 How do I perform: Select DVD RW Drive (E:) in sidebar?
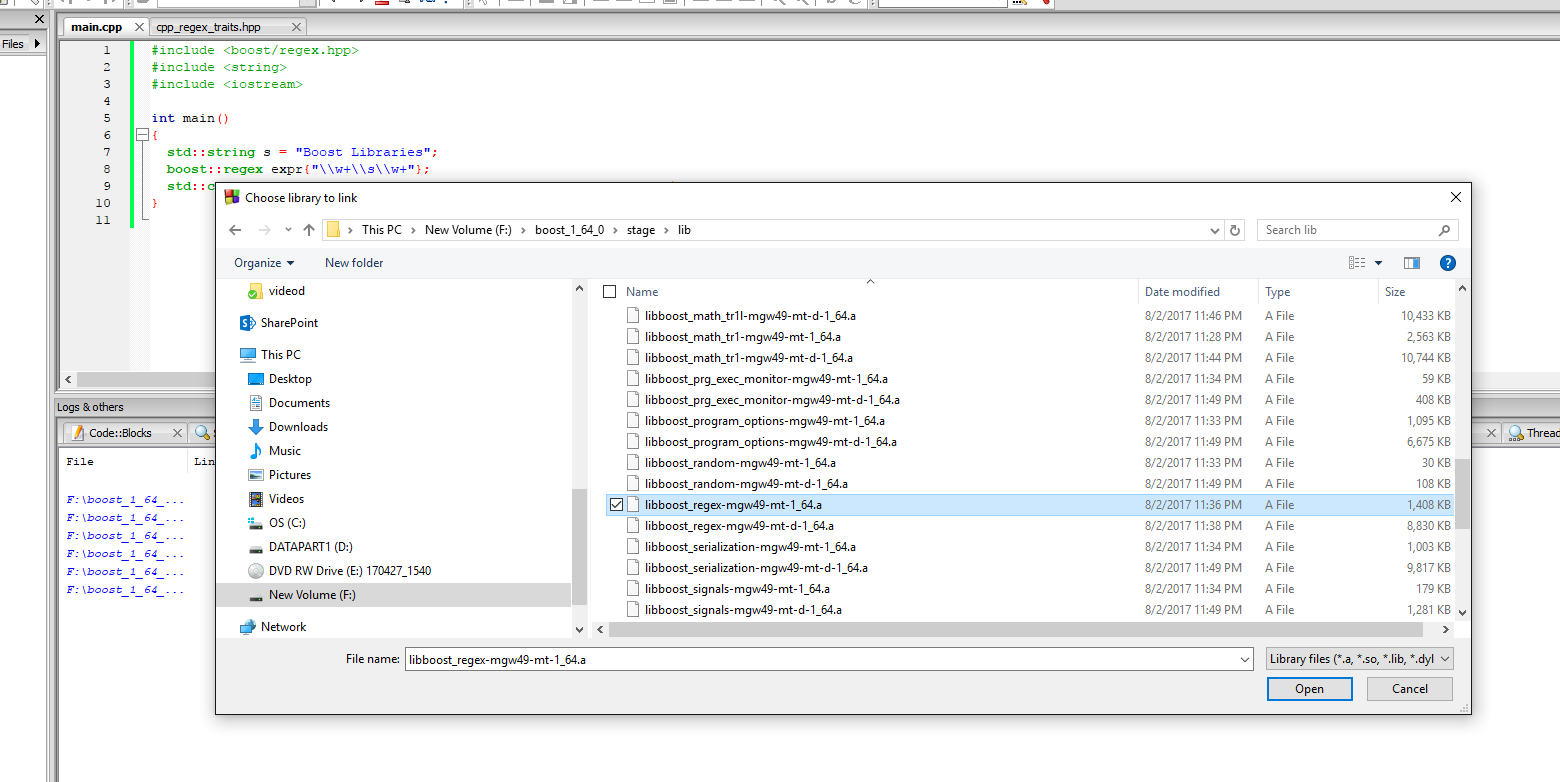tap(349, 571)
